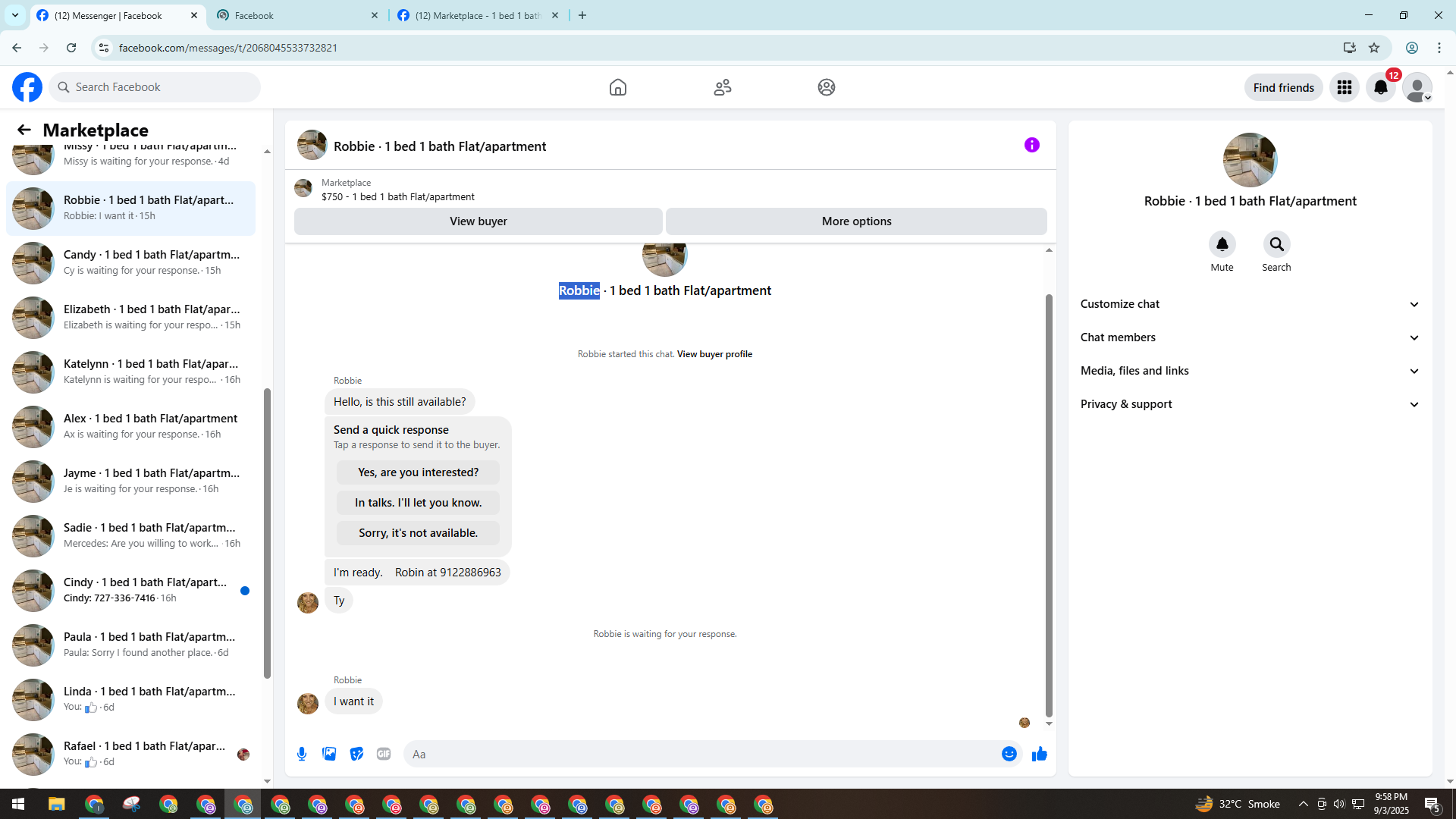Expand Media, files and links section
Image resolution: width=1456 pixels, height=819 pixels.
(1250, 371)
